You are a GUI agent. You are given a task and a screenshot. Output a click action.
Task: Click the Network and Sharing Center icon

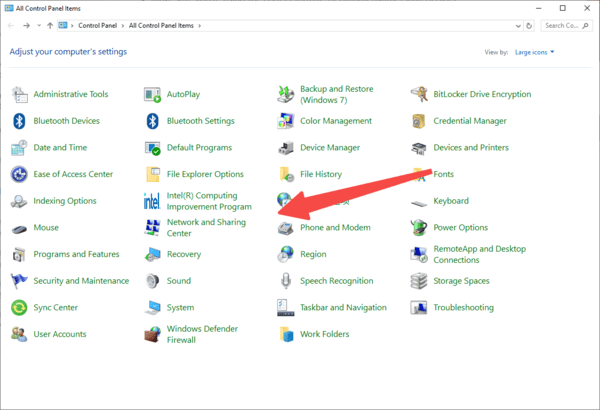click(152, 227)
